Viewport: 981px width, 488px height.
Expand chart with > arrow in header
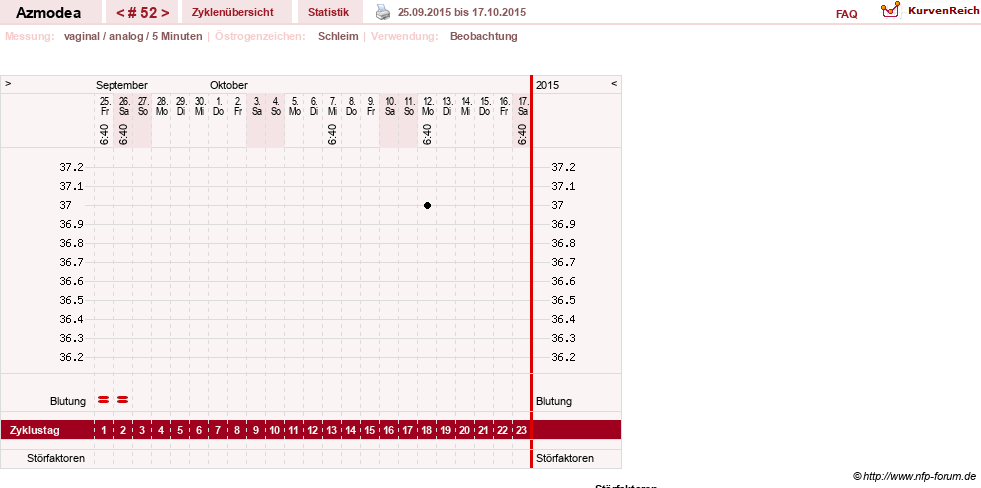8,83
